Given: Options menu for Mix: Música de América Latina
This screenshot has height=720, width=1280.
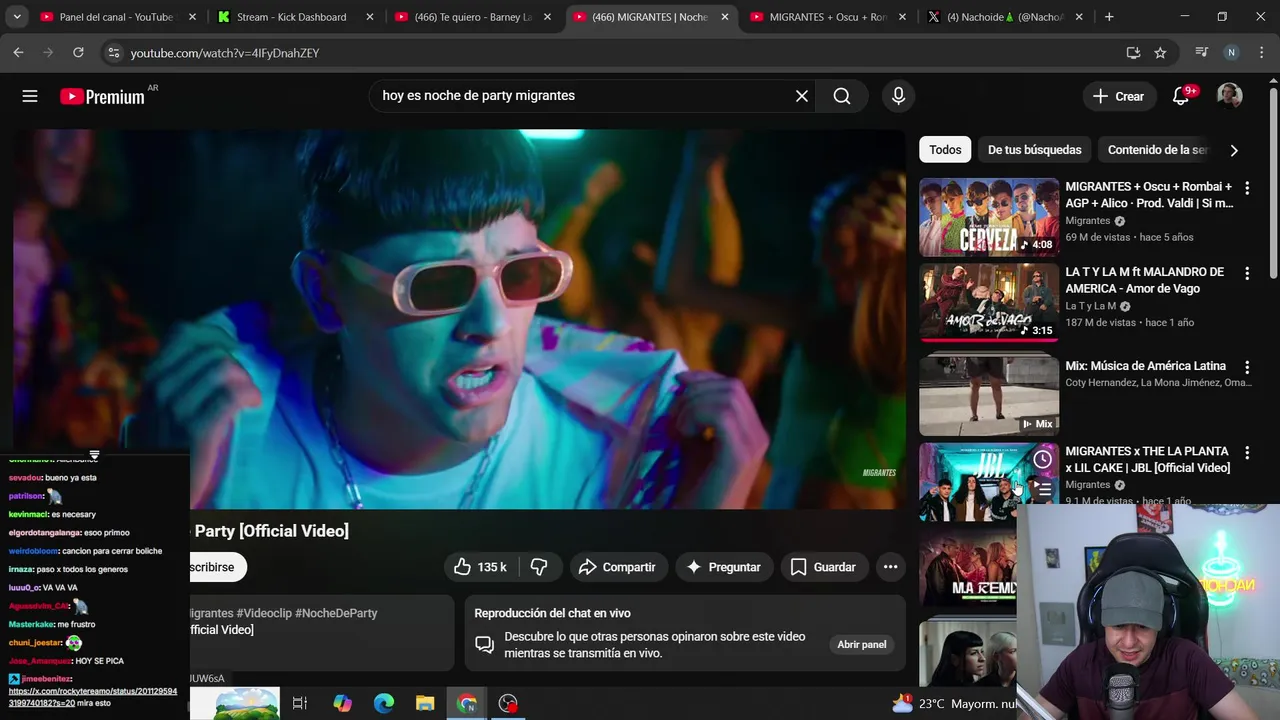Looking at the screenshot, I should pos(1247,367).
